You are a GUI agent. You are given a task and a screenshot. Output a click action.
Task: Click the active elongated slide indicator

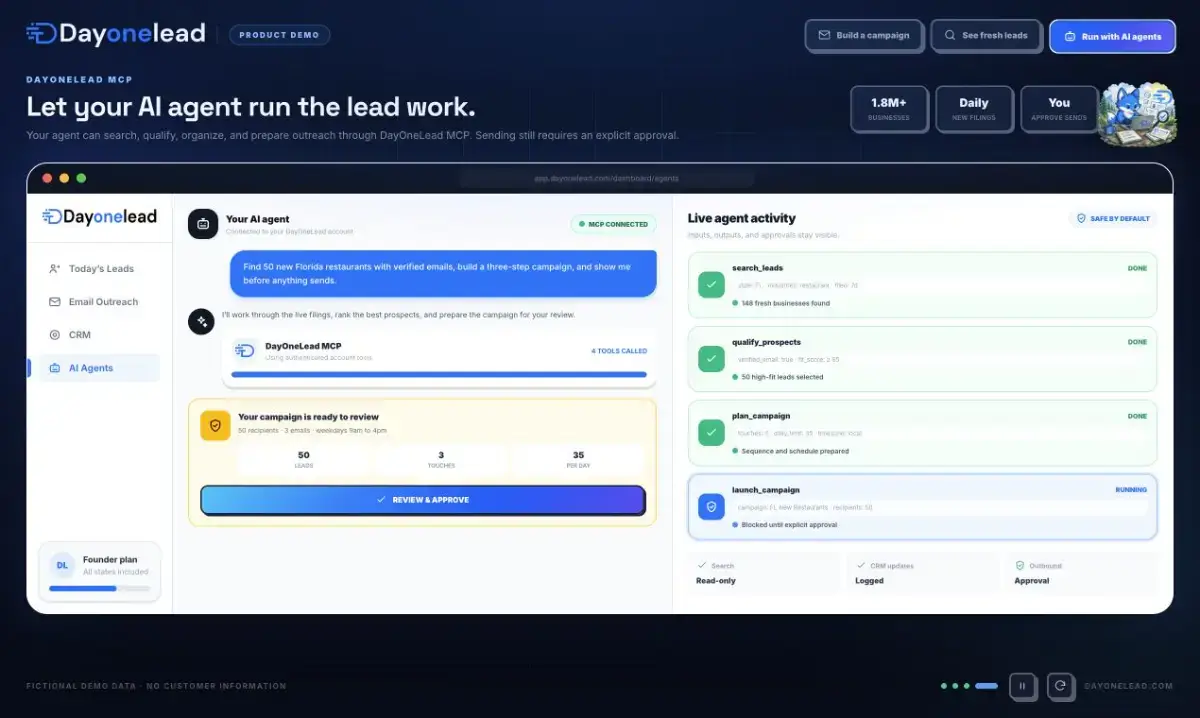[x=986, y=686]
